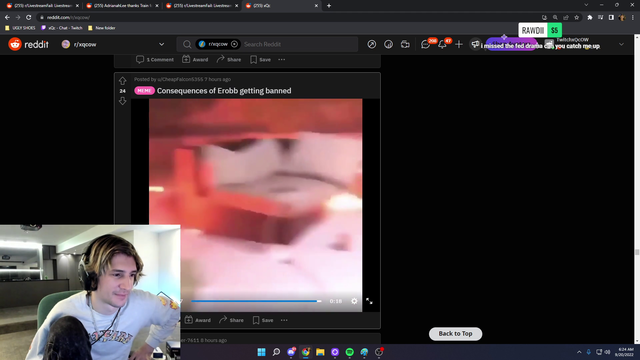Screen dimensions: 640x360
Task: Expand the video to fullscreen
Action: point(369,301)
